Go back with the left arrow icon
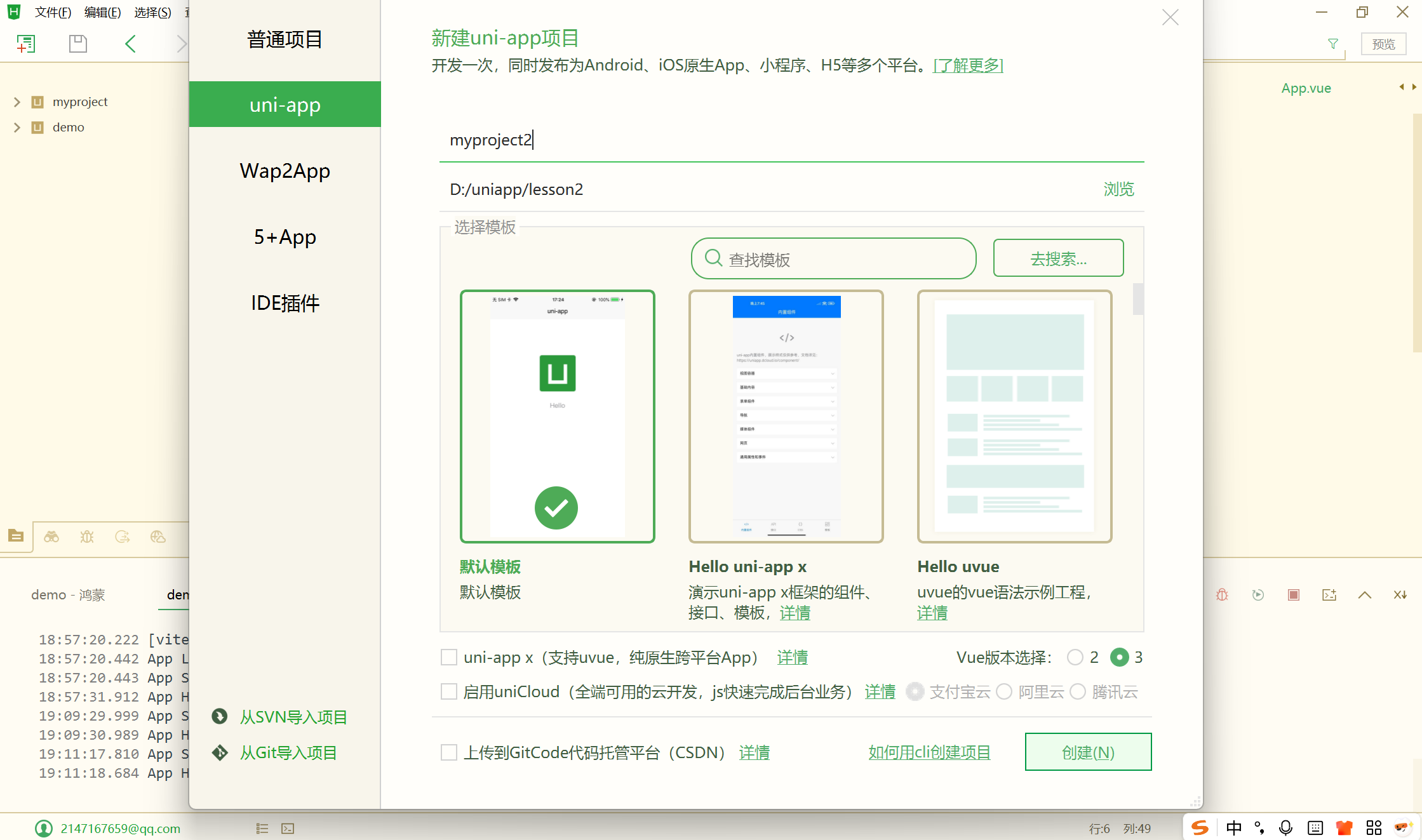1422x840 pixels. pyautogui.click(x=130, y=44)
